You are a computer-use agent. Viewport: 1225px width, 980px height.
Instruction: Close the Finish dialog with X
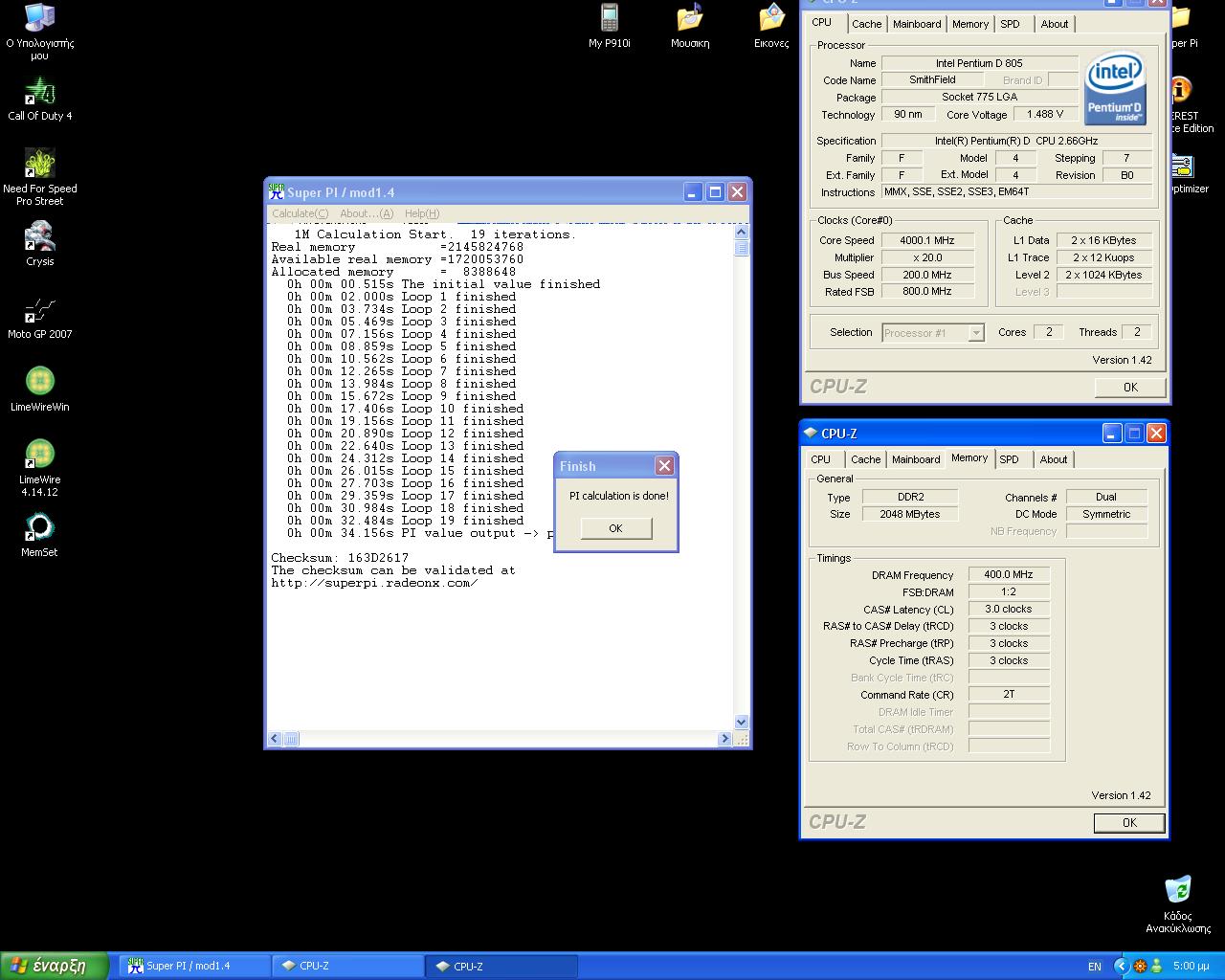pos(664,465)
